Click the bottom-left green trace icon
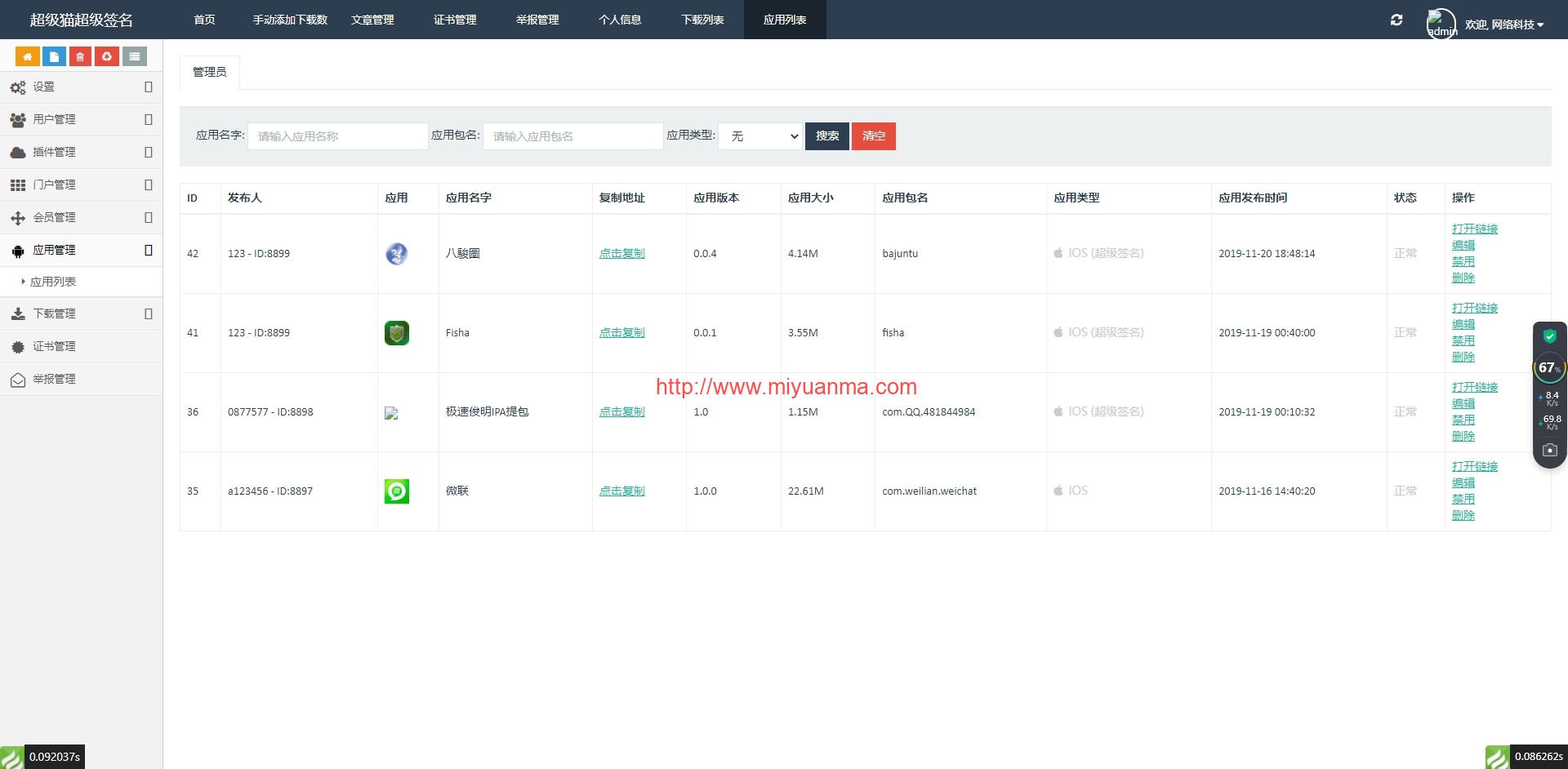Image resolution: width=1568 pixels, height=769 pixels. (x=12, y=757)
